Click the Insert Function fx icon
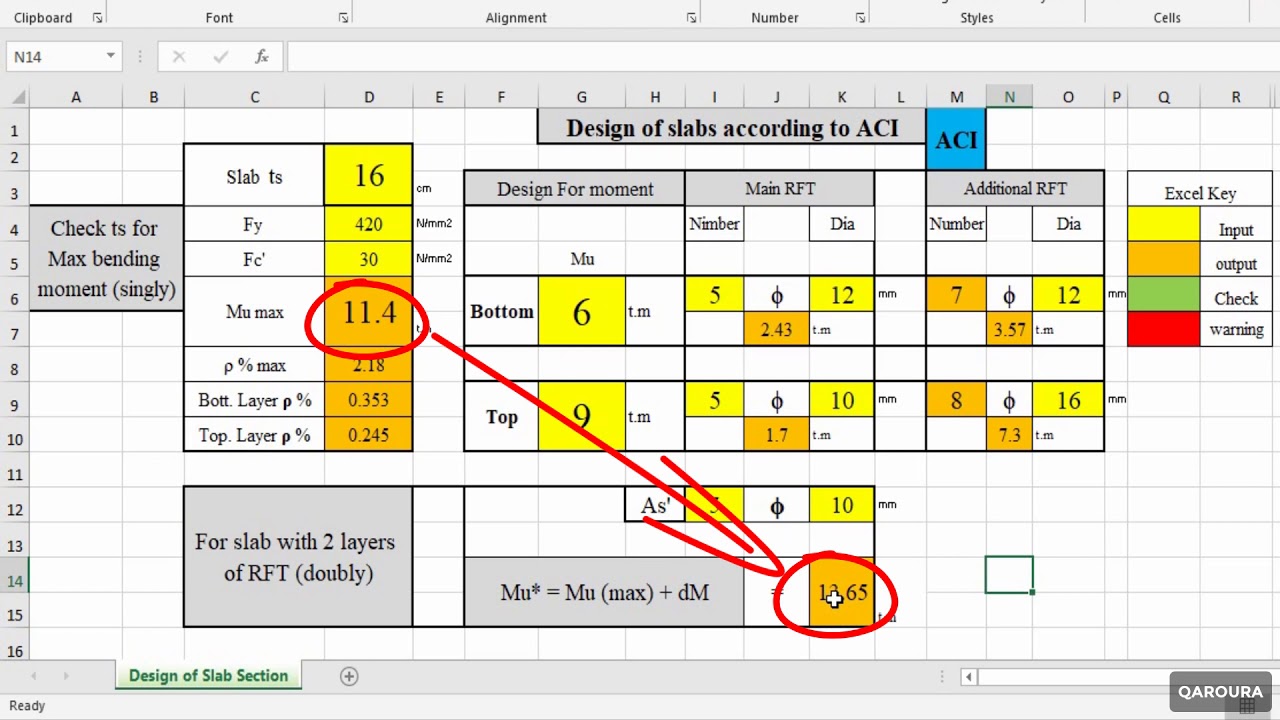1280x720 pixels. point(262,57)
